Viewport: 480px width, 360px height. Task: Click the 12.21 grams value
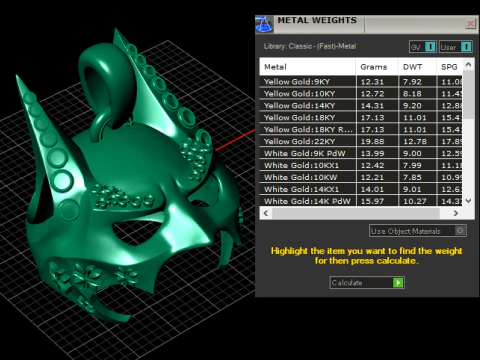(x=372, y=178)
